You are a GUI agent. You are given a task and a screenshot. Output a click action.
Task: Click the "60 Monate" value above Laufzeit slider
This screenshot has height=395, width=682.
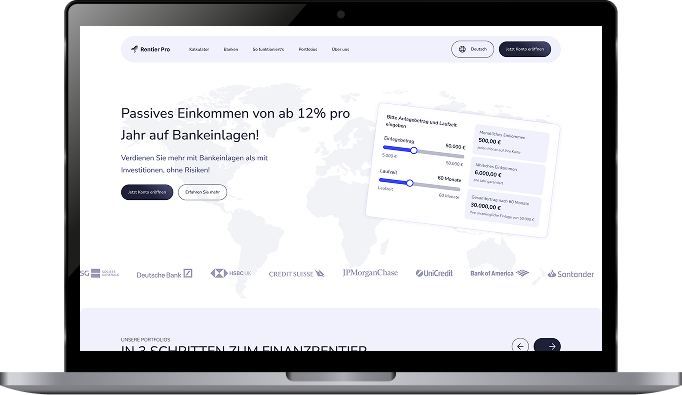[x=449, y=178]
